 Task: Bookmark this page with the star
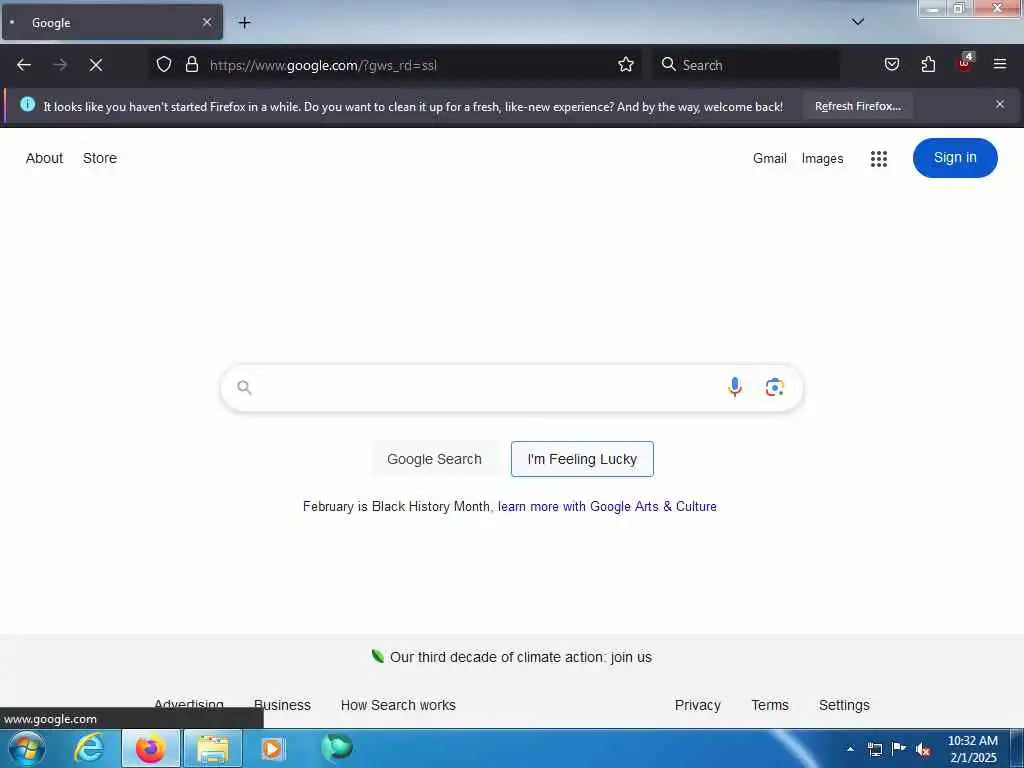(626, 65)
